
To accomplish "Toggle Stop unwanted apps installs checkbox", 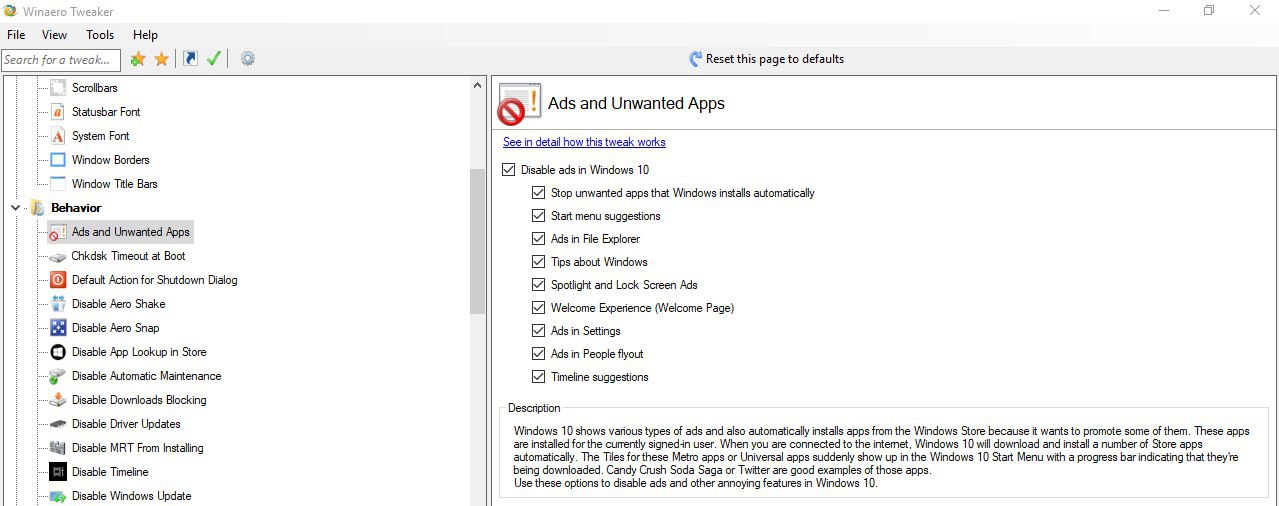I will tap(539, 193).
